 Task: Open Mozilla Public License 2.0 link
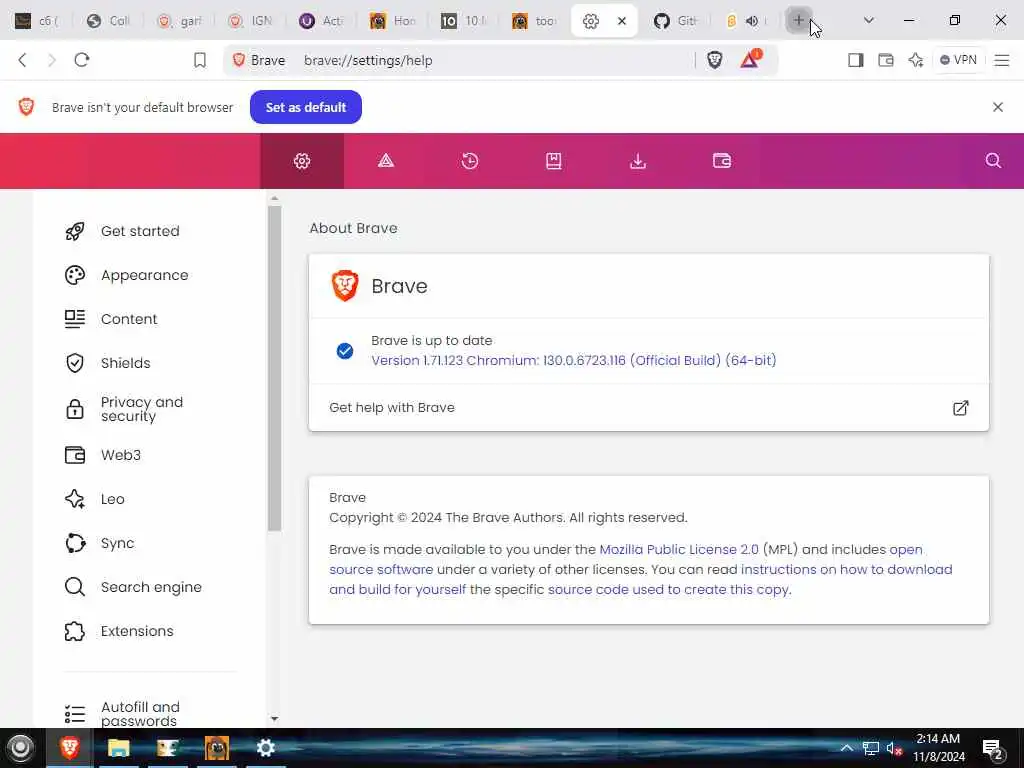[x=679, y=549]
